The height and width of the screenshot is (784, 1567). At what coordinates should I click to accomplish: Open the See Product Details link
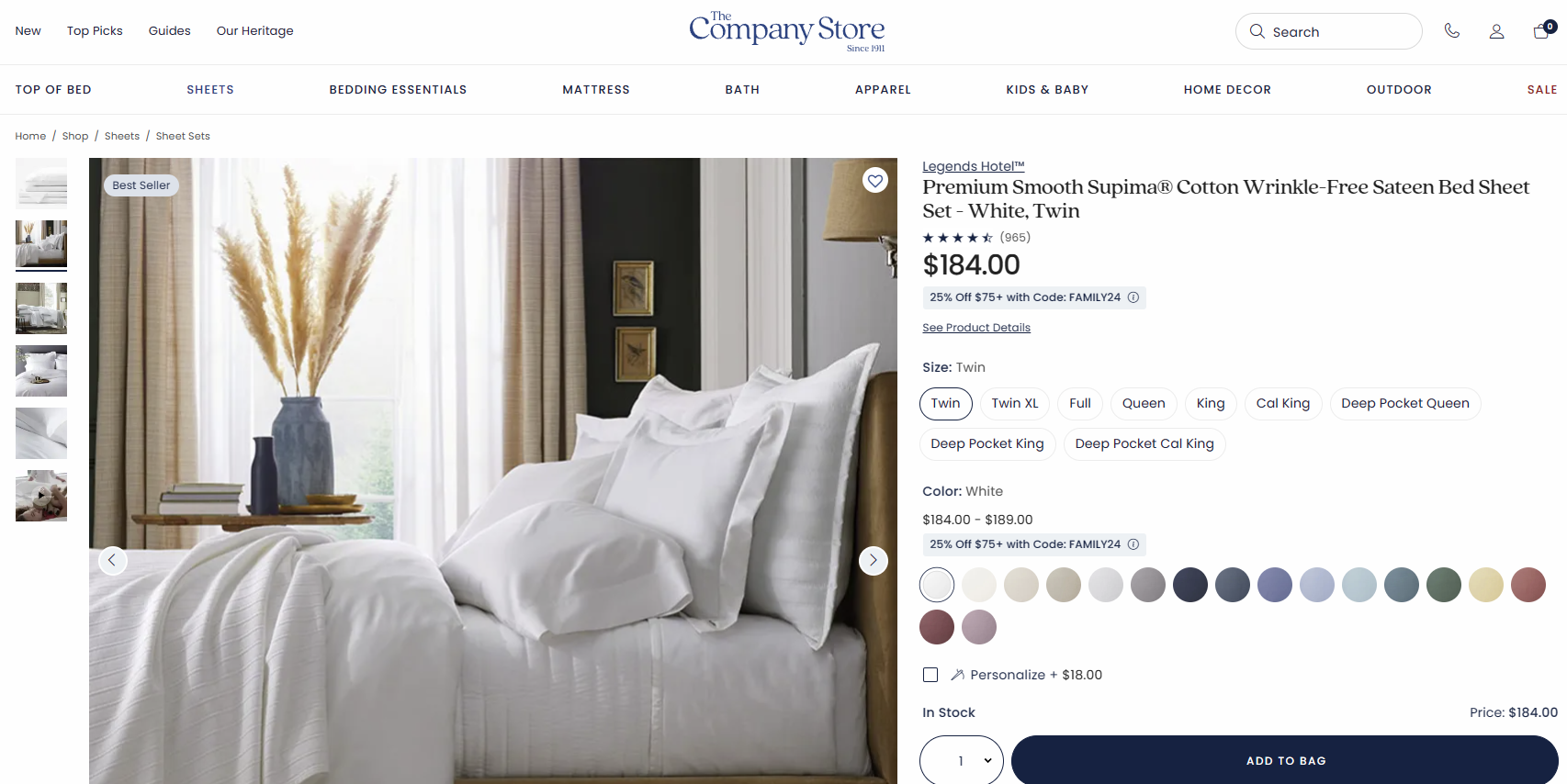[x=976, y=328]
